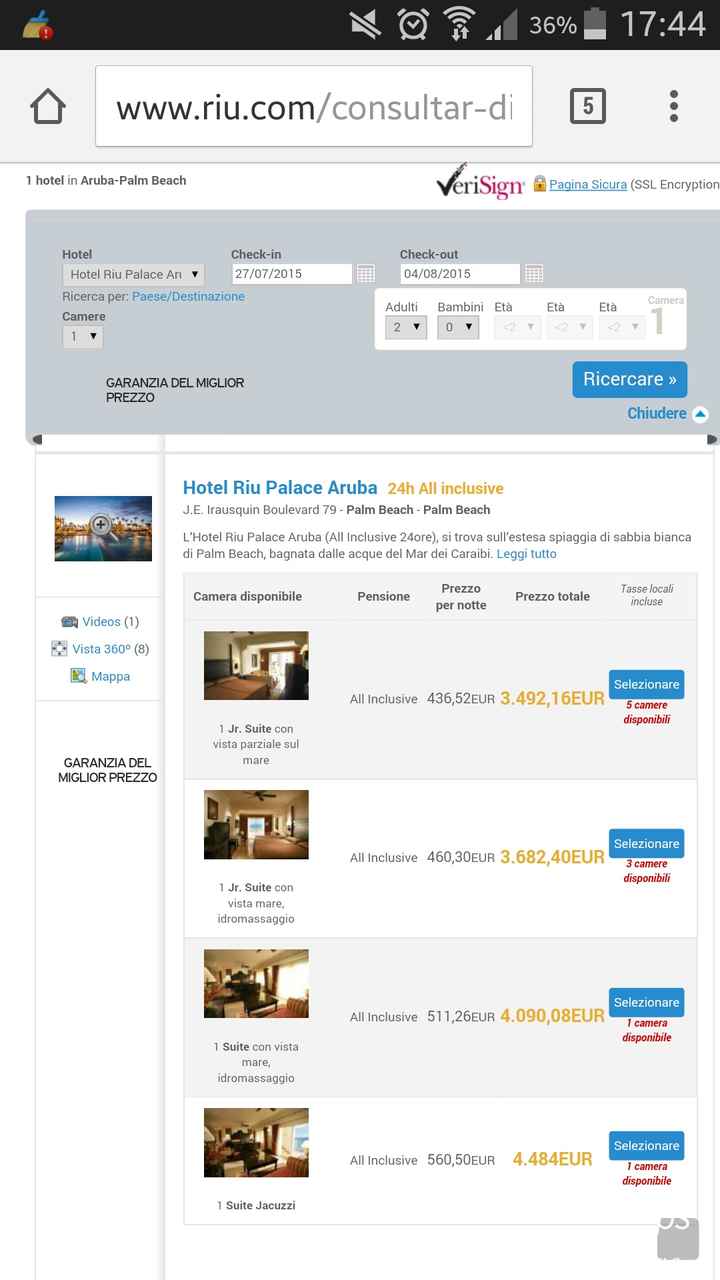720x1280 pixels.
Task: Edit the browser URL address field
Action: tap(314, 106)
